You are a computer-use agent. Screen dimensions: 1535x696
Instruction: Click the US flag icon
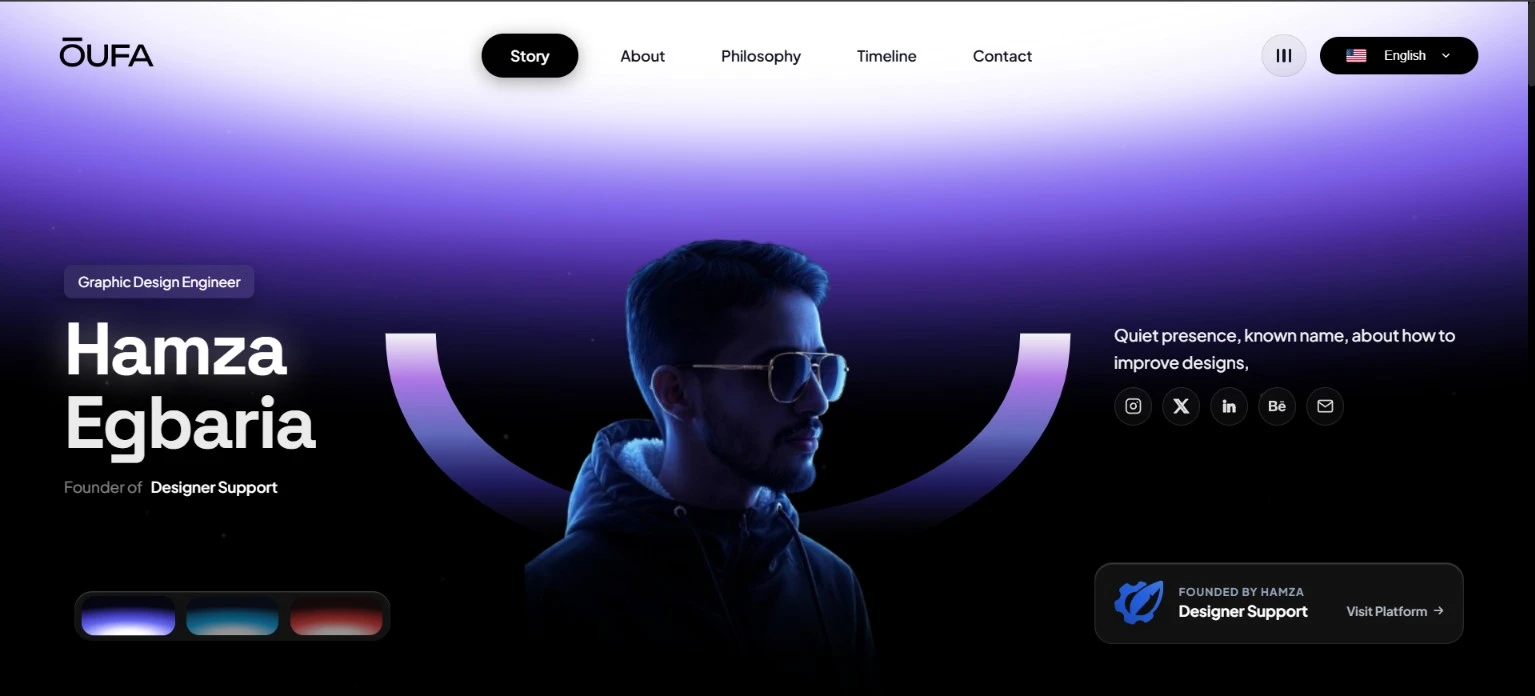pyautogui.click(x=1356, y=56)
